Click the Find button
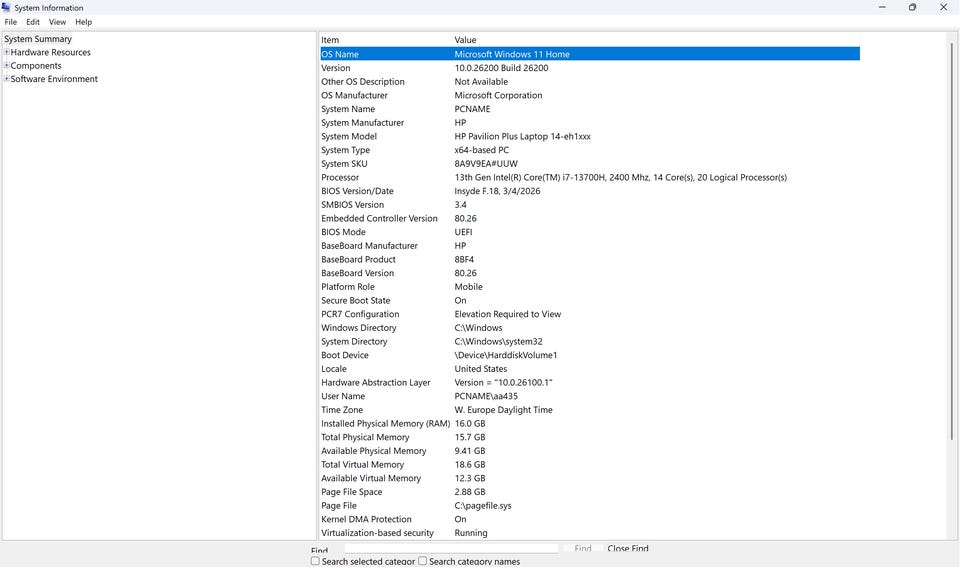 tap(583, 548)
